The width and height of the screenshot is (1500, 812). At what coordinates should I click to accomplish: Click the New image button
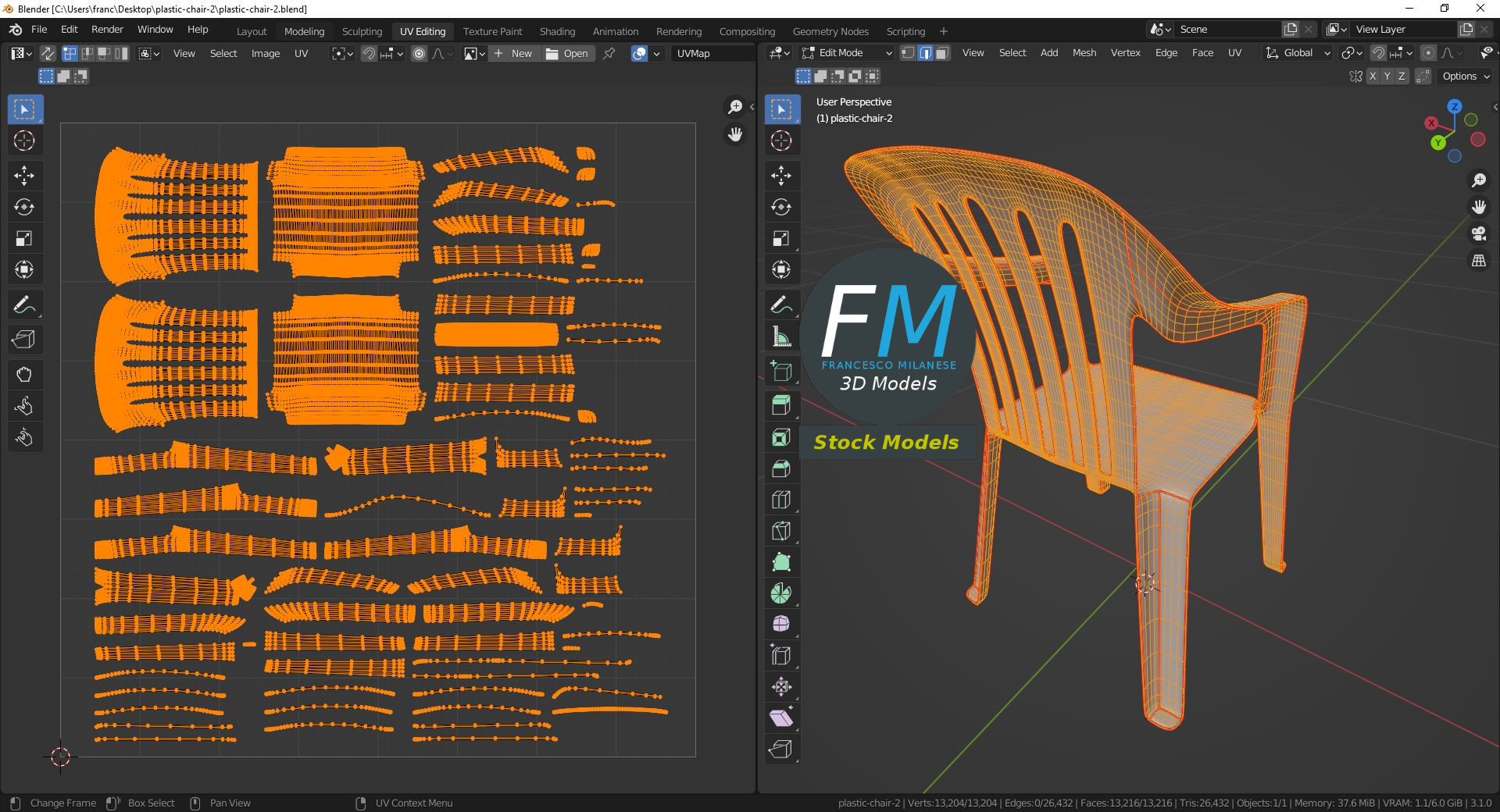(513, 53)
